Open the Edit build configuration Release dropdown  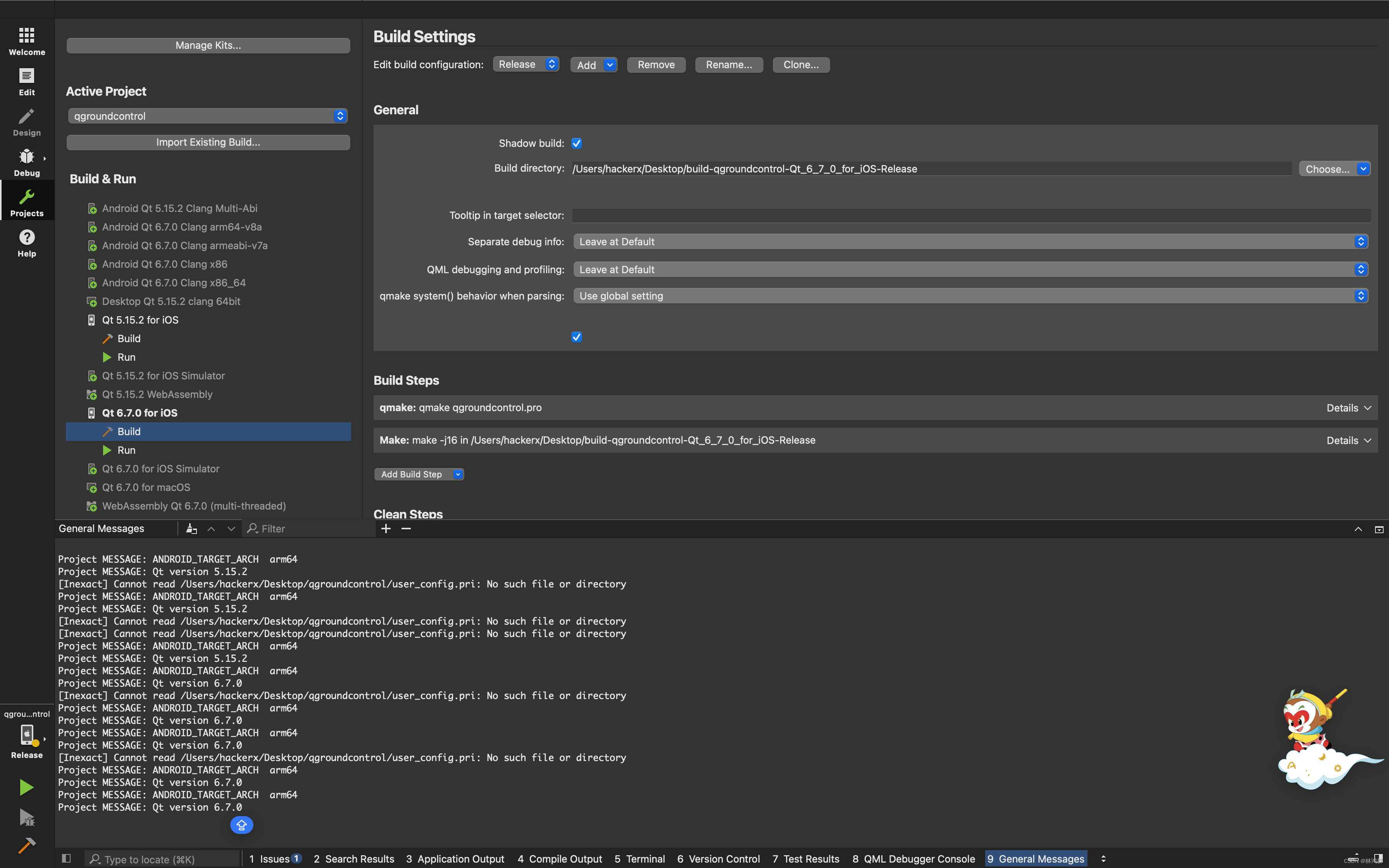(526, 64)
